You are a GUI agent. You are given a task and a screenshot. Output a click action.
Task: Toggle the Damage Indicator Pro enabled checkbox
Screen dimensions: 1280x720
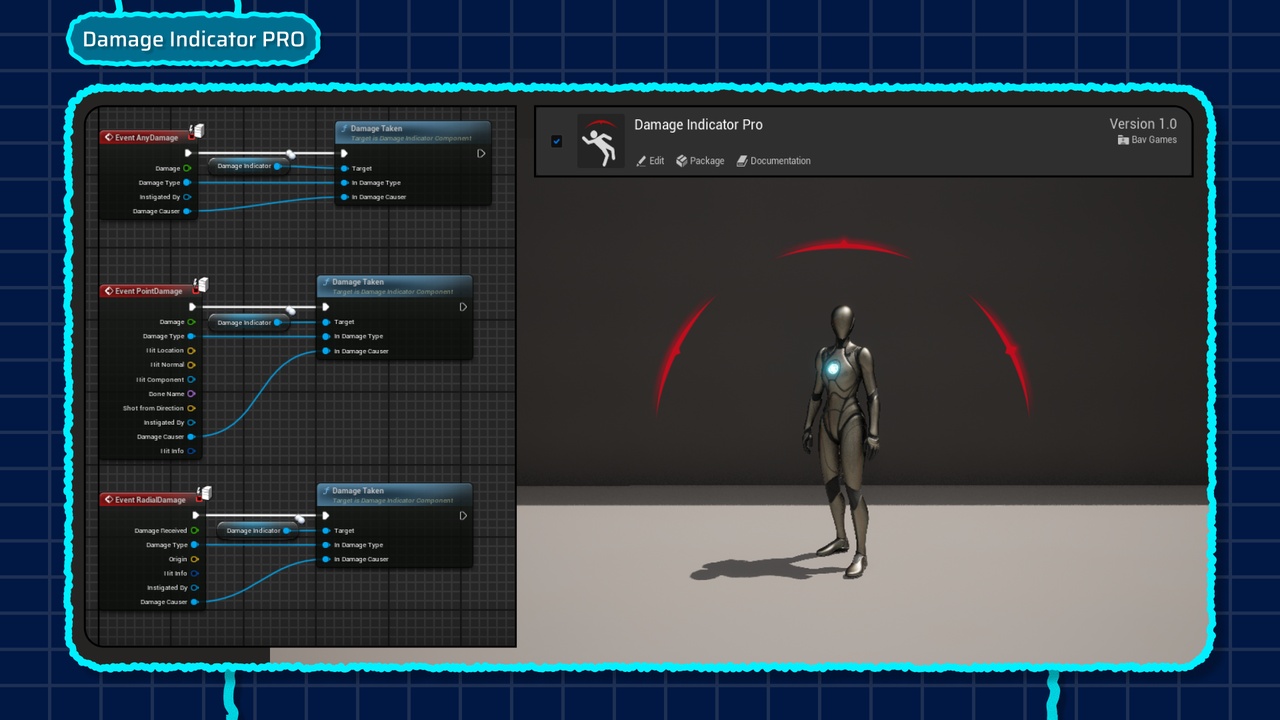(x=557, y=141)
